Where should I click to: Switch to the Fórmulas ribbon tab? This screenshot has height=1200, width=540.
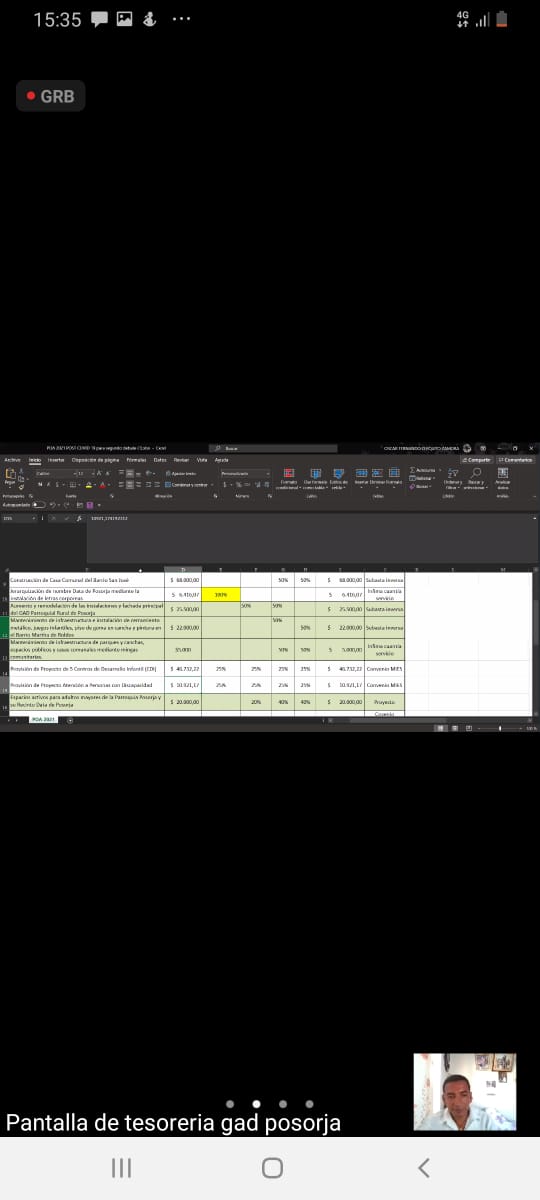coord(136,460)
